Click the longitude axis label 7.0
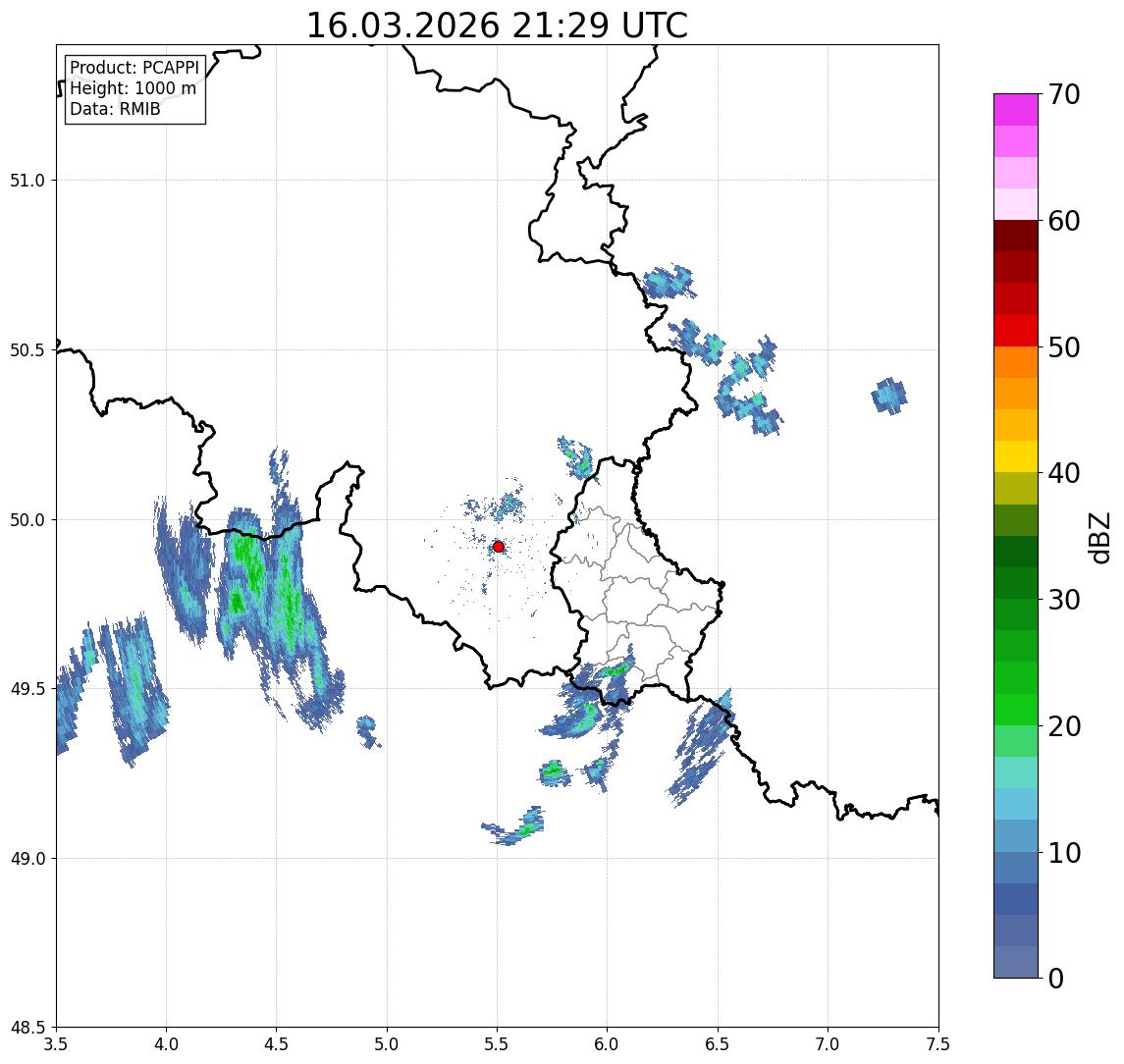Viewport: 1124px width, 1064px height. coord(828,1044)
